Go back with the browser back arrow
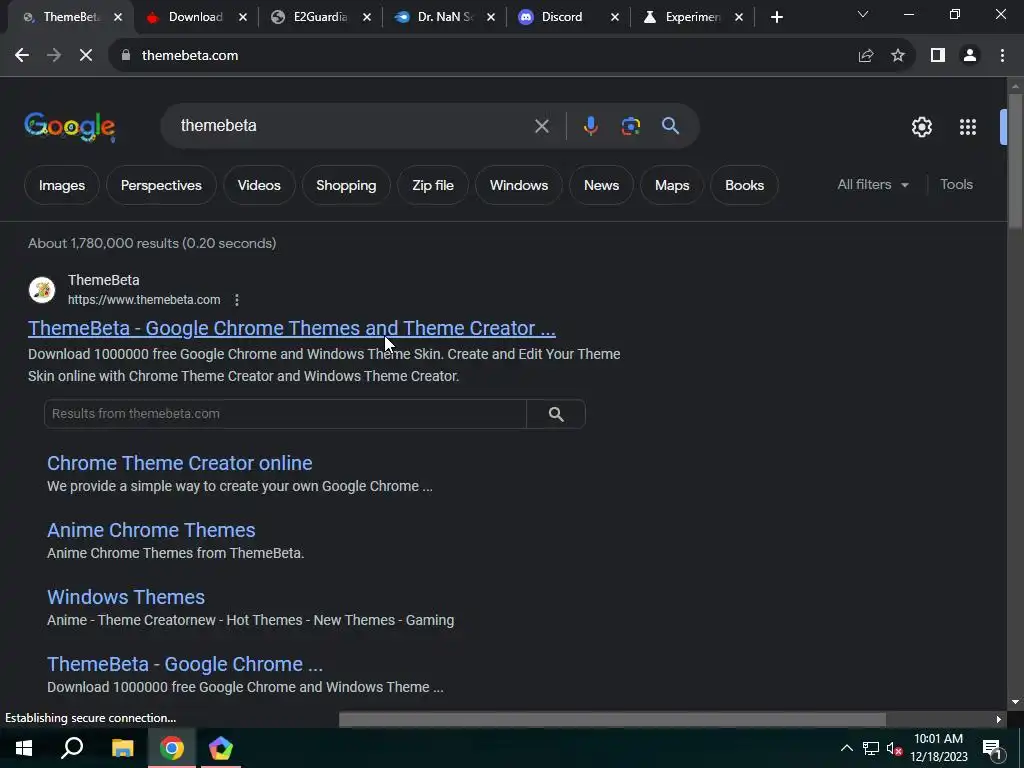 22,56
